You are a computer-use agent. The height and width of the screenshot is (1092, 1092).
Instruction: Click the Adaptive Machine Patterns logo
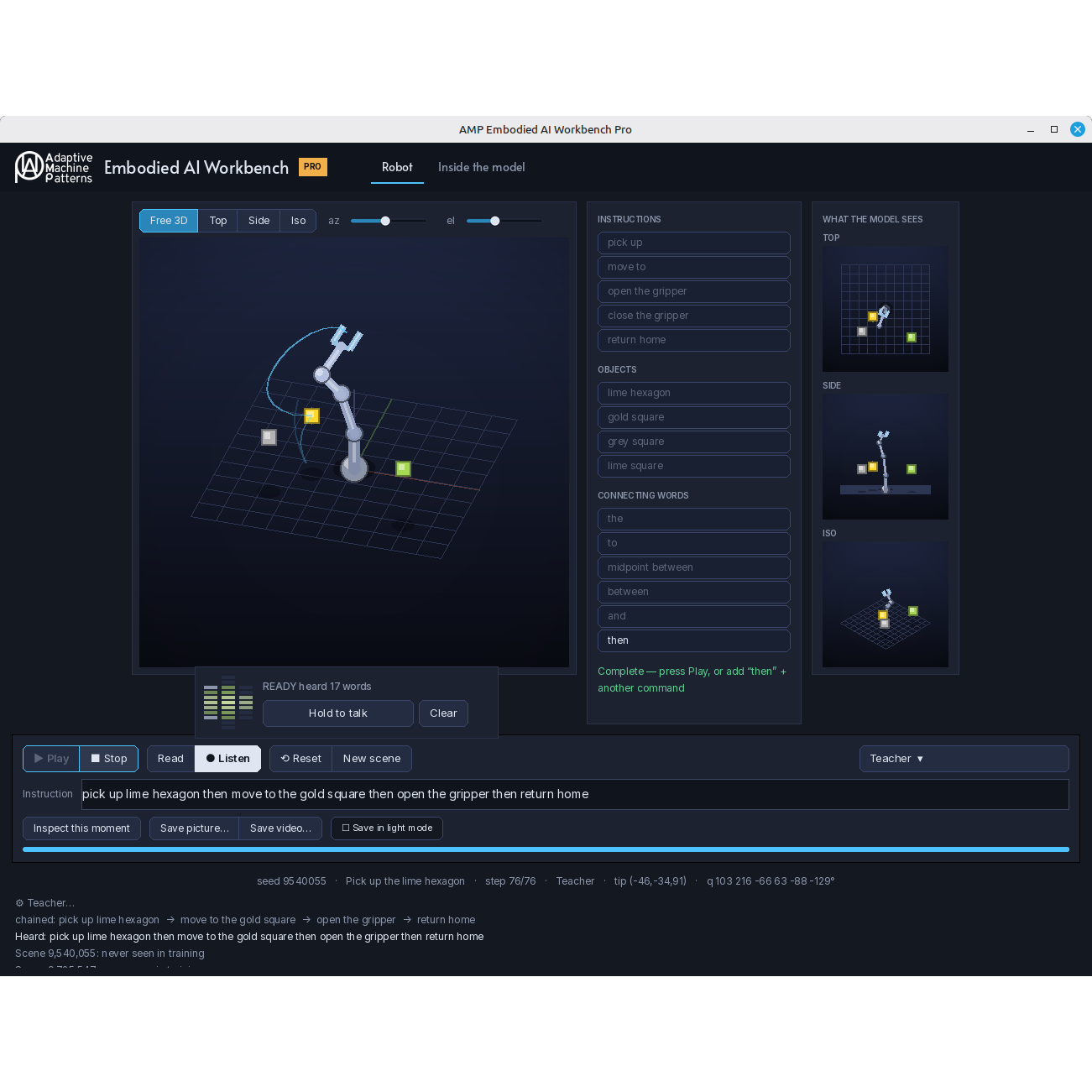click(54, 167)
